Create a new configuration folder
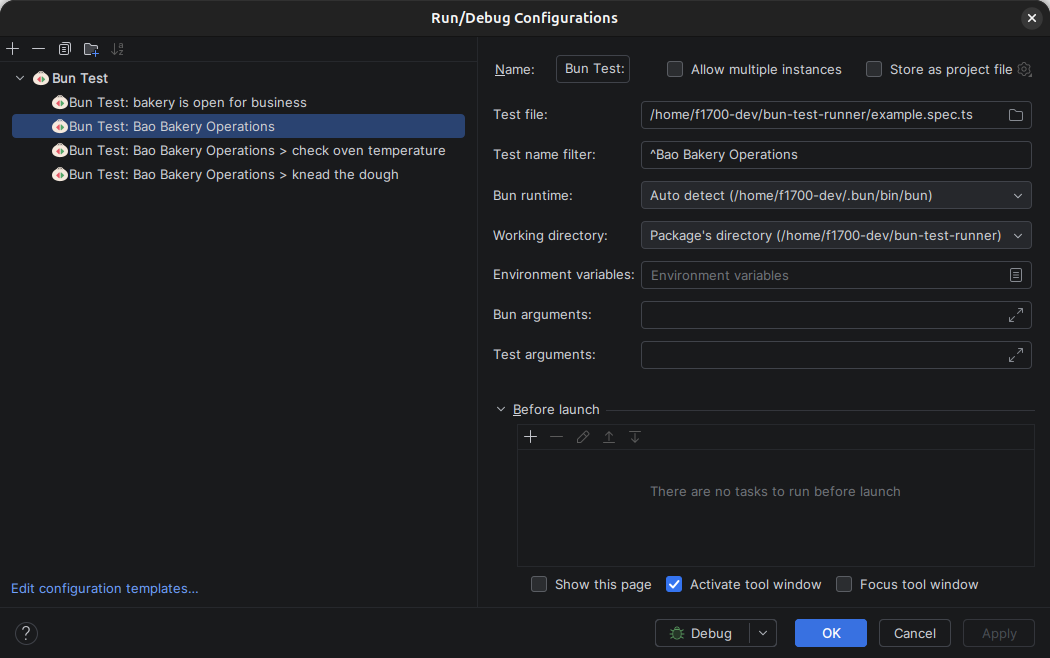This screenshot has width=1050, height=658. tap(91, 49)
